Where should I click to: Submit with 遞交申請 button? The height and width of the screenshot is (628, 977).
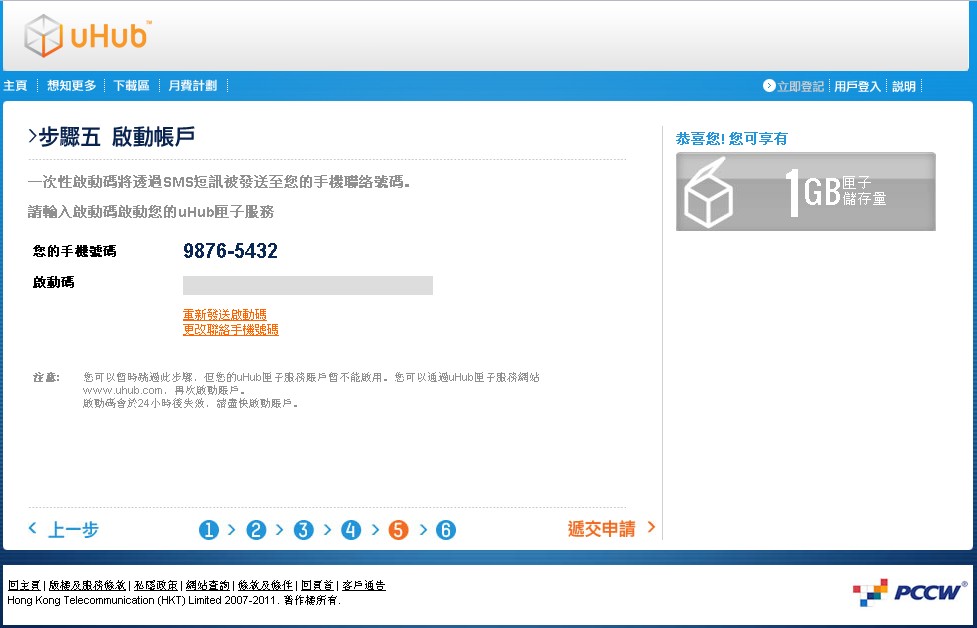click(611, 529)
